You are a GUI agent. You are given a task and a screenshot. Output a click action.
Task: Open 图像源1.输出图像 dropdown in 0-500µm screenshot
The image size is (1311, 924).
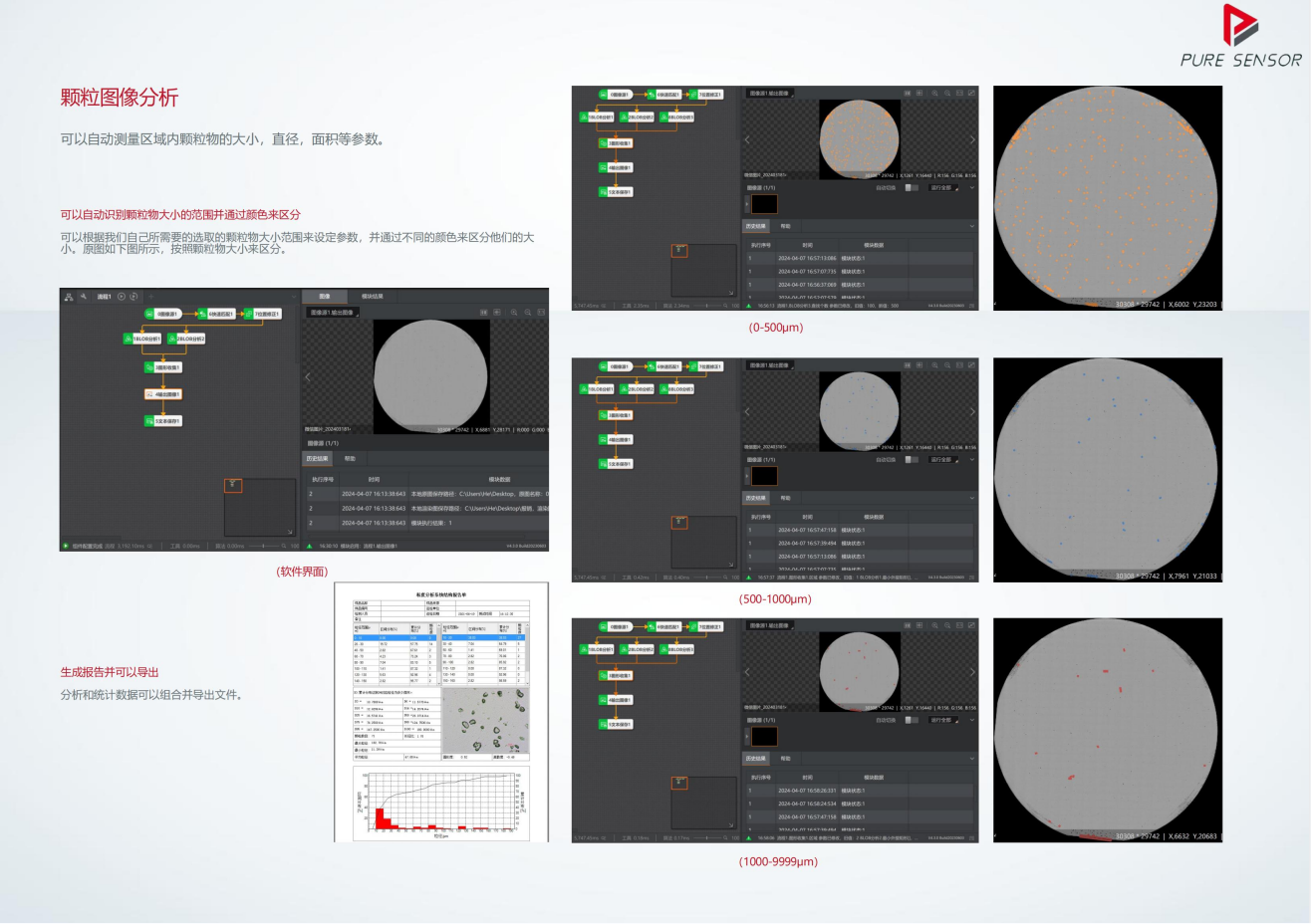point(770,93)
